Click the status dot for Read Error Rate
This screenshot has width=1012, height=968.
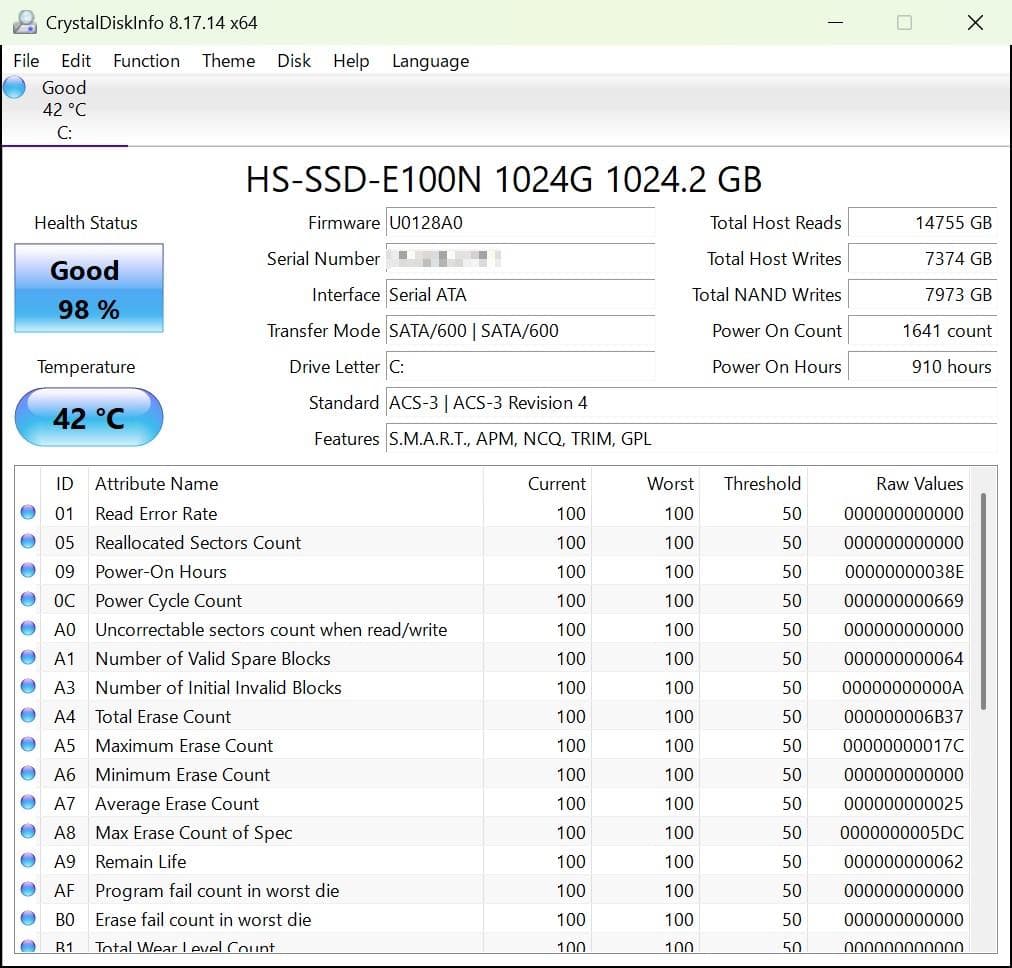pos(28,512)
